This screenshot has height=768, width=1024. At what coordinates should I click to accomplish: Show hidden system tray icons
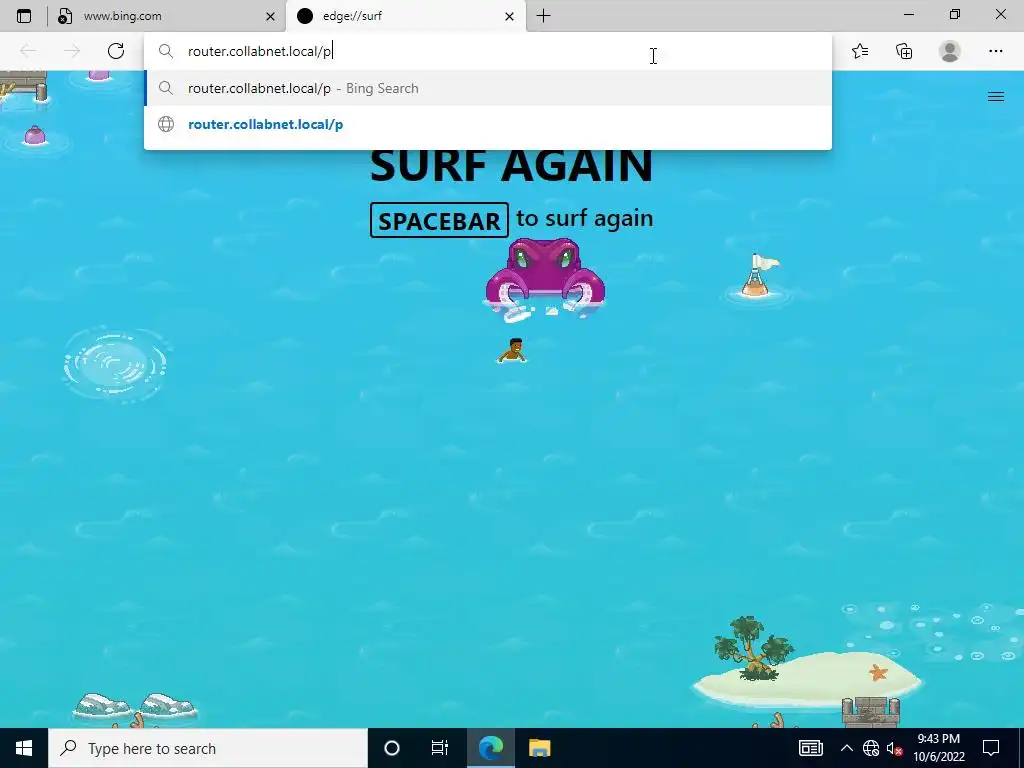tap(846, 748)
